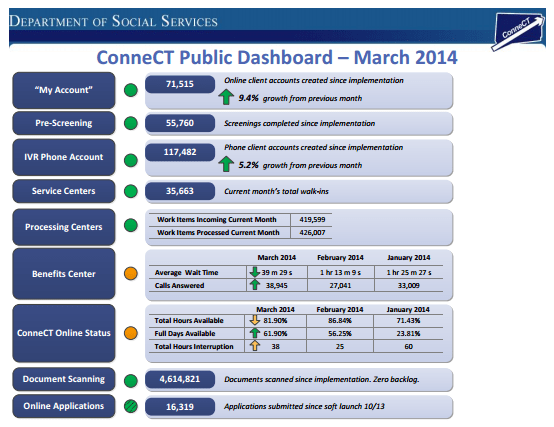Open the ConneCT Online Status button
554x427 pixels.
(64, 333)
